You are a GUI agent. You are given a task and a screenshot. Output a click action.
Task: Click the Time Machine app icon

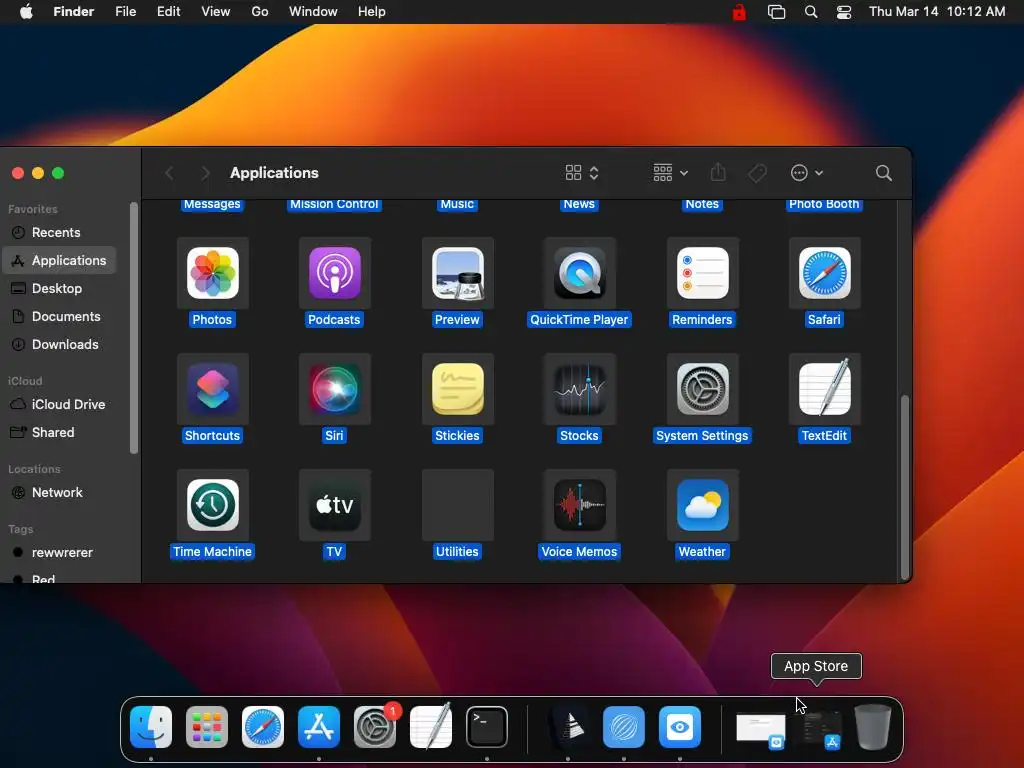[212, 505]
